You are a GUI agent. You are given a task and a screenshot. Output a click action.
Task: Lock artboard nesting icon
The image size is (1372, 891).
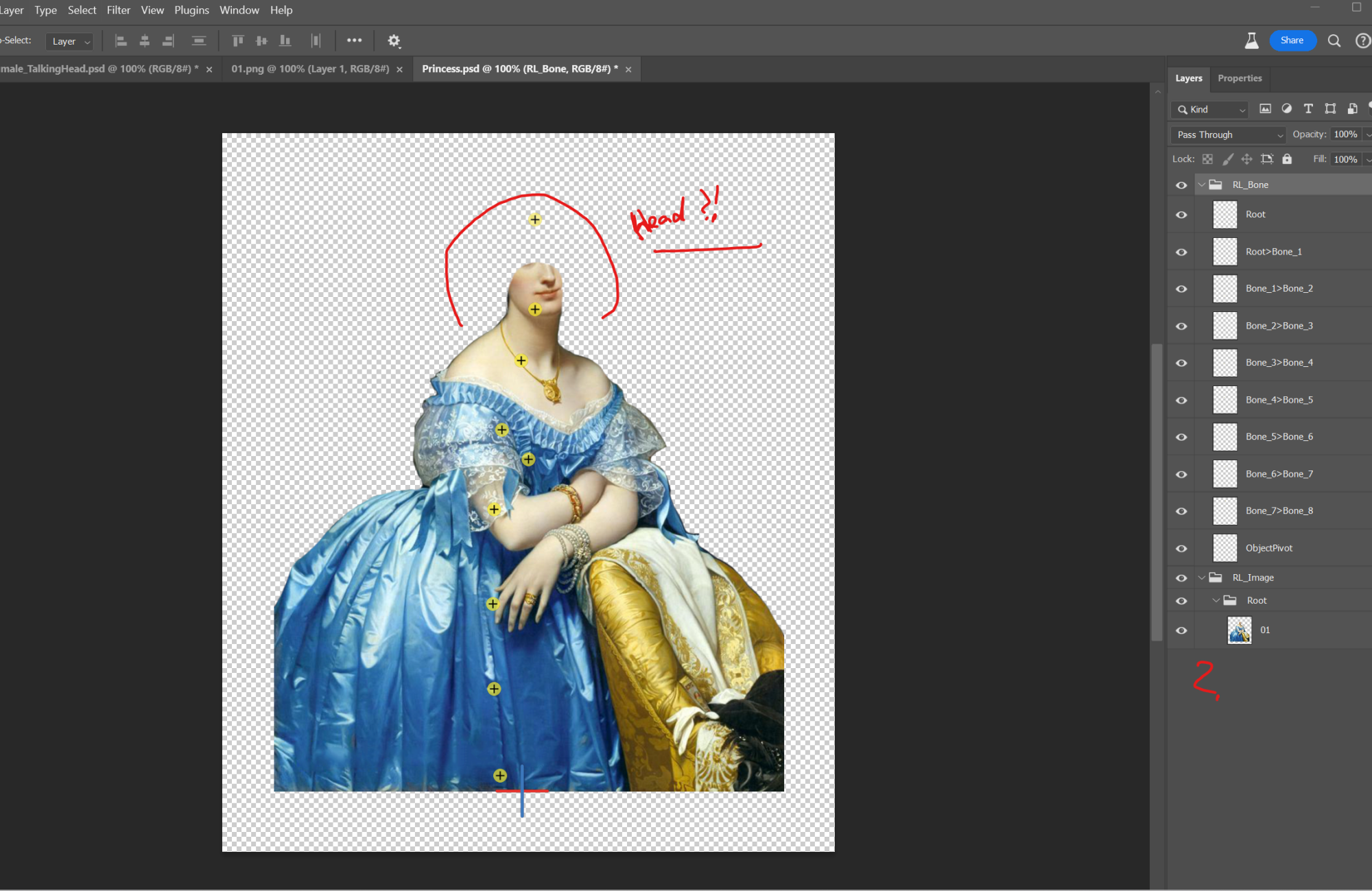(1267, 159)
